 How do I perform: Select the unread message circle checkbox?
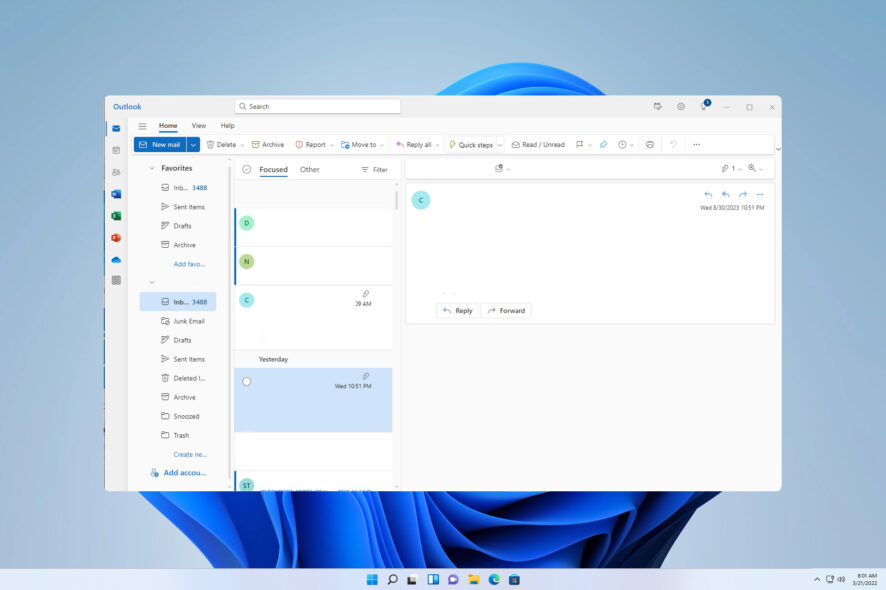point(246,380)
